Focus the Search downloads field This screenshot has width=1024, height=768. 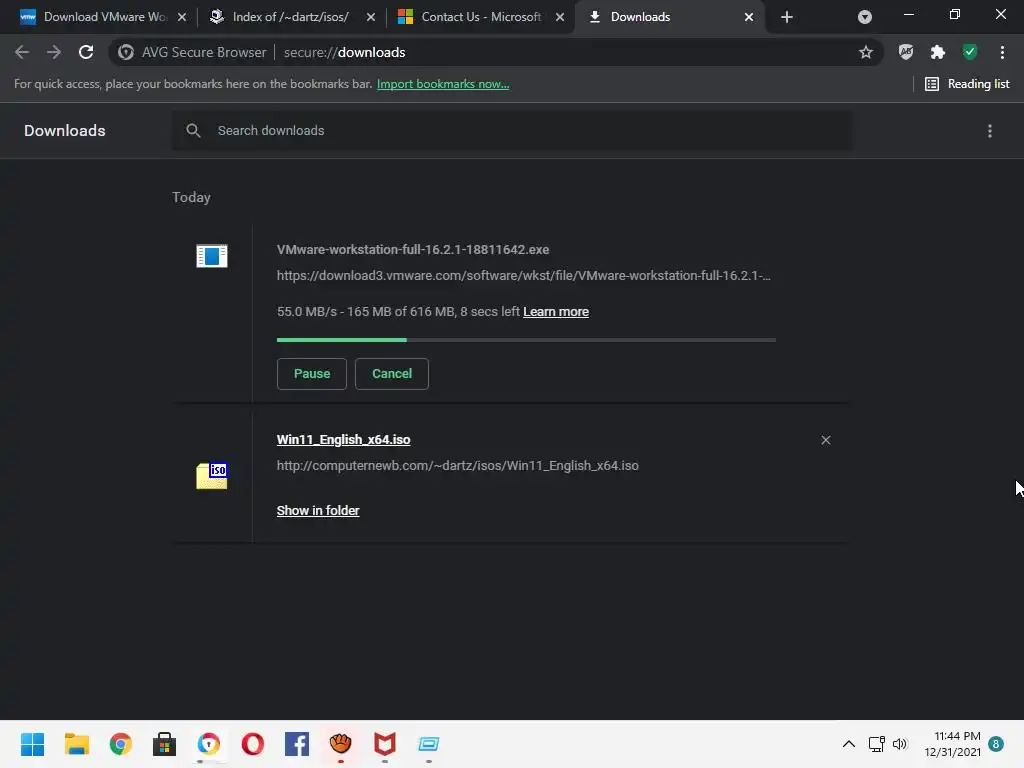(512, 131)
